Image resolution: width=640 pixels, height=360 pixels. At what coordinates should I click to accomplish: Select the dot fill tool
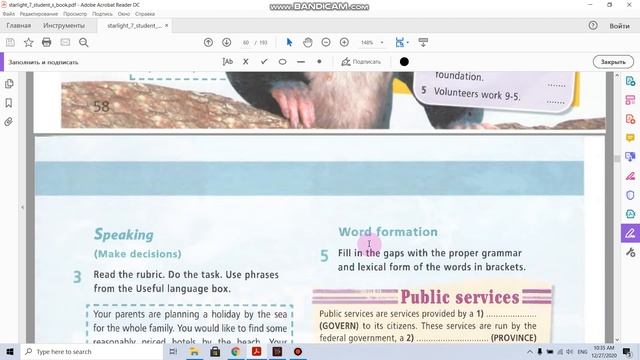tap(319, 62)
